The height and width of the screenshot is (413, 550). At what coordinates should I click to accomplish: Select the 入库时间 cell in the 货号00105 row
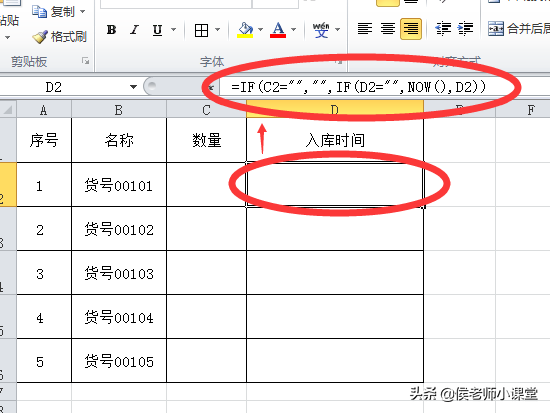coord(335,361)
